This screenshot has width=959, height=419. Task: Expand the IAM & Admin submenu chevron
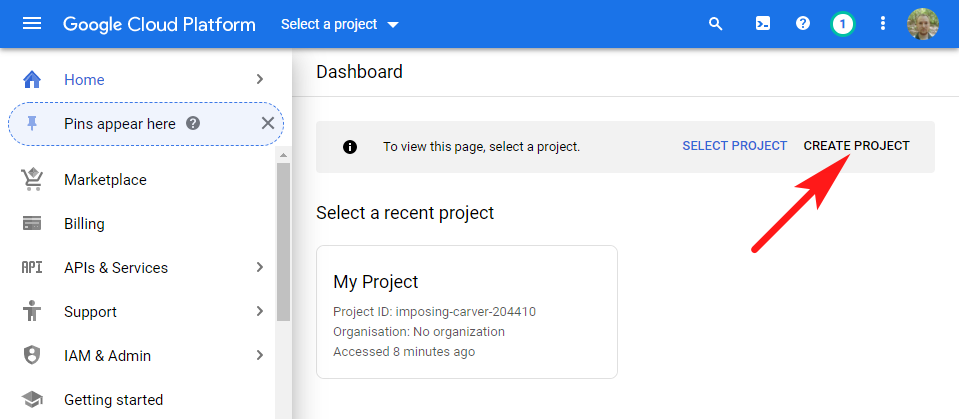(x=260, y=355)
